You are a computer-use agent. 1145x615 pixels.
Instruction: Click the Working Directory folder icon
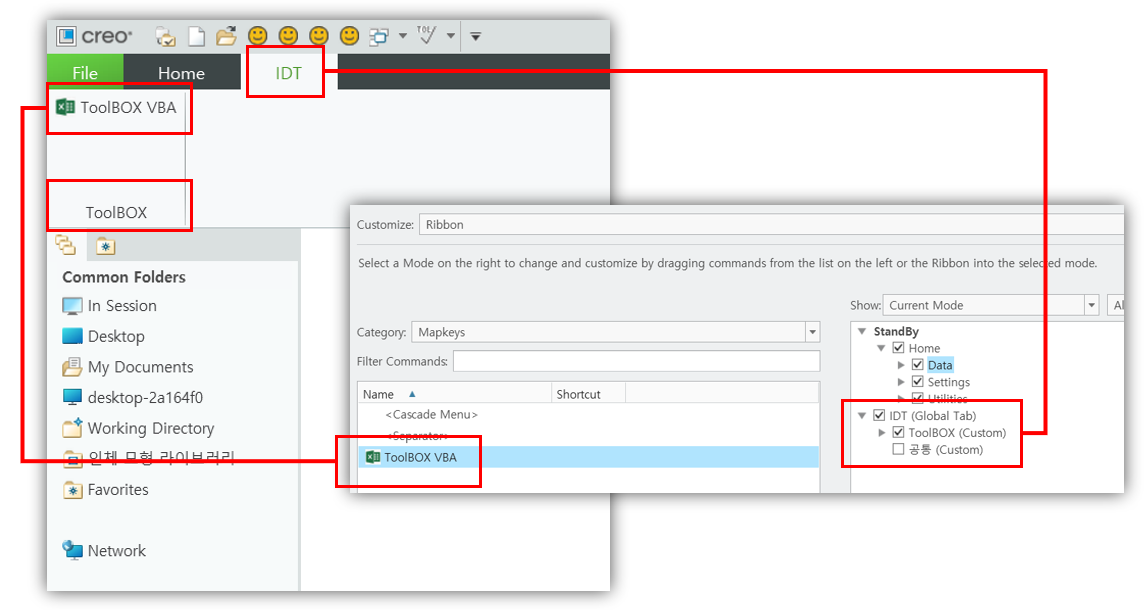pyautogui.click(x=72, y=427)
